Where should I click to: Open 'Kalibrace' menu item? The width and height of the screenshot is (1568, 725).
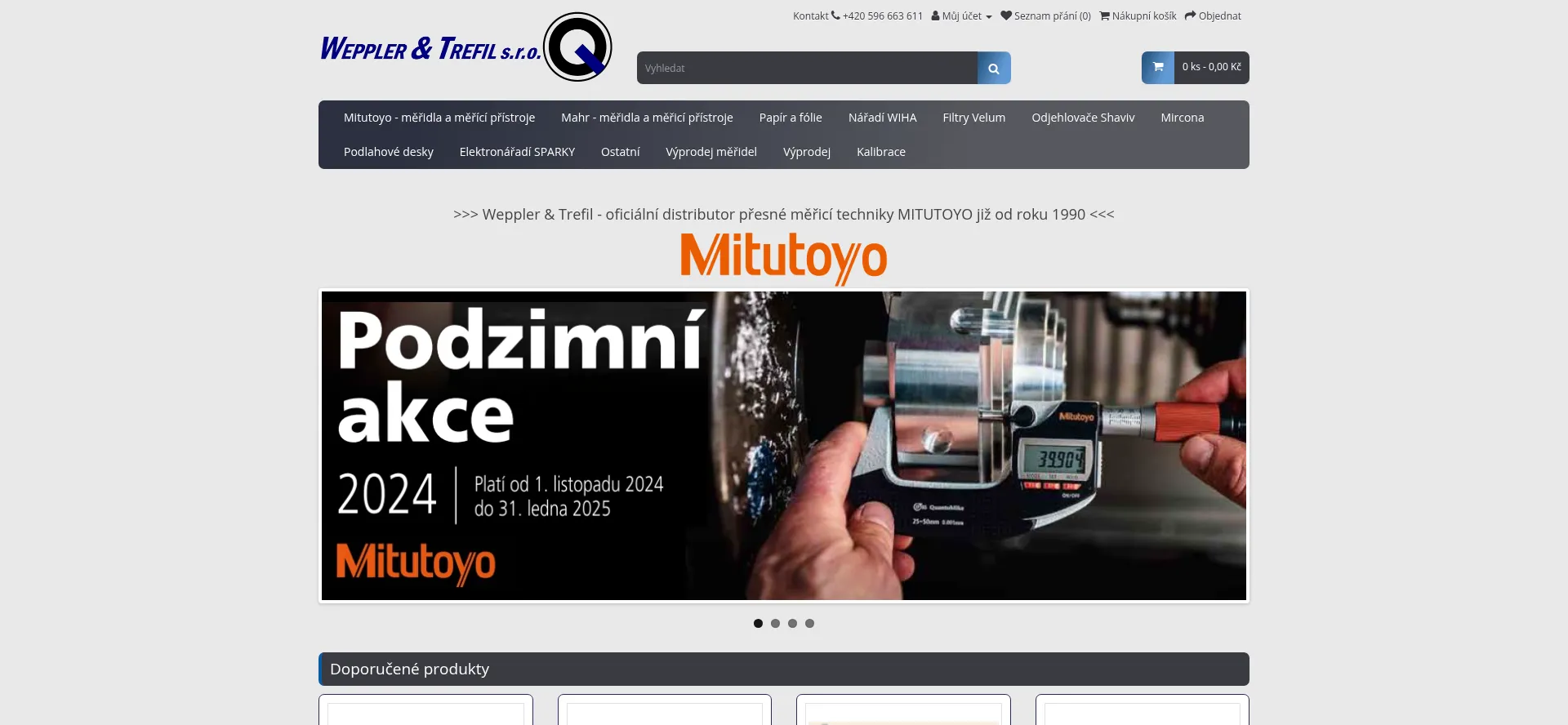(x=881, y=152)
